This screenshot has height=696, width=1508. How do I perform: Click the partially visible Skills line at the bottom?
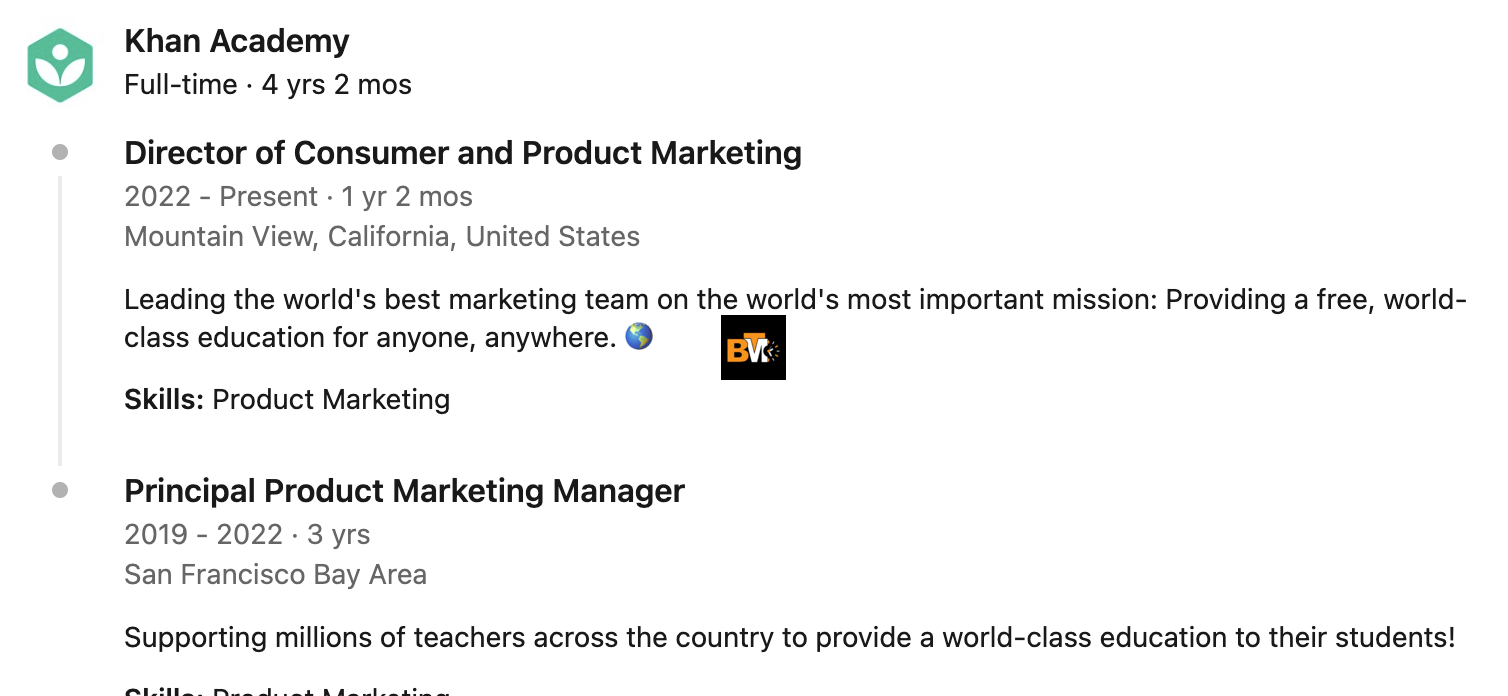286,690
